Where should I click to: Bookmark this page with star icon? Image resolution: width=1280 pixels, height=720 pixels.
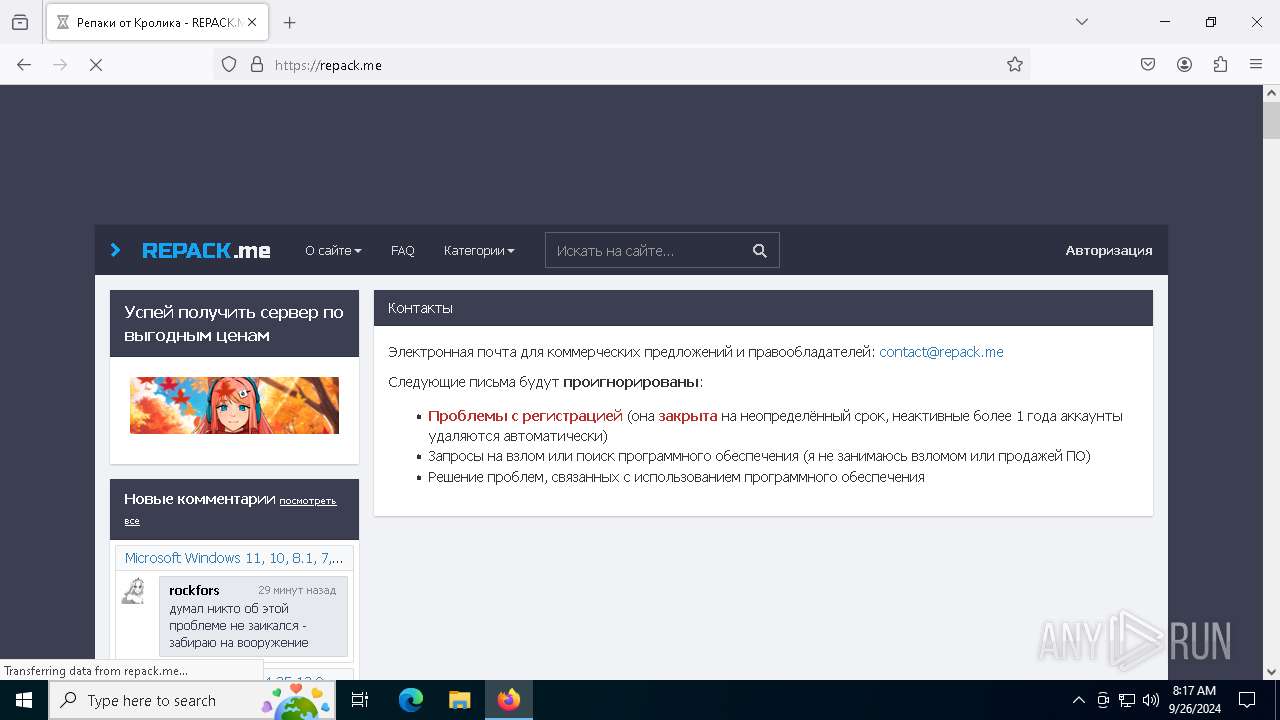coord(1015,64)
